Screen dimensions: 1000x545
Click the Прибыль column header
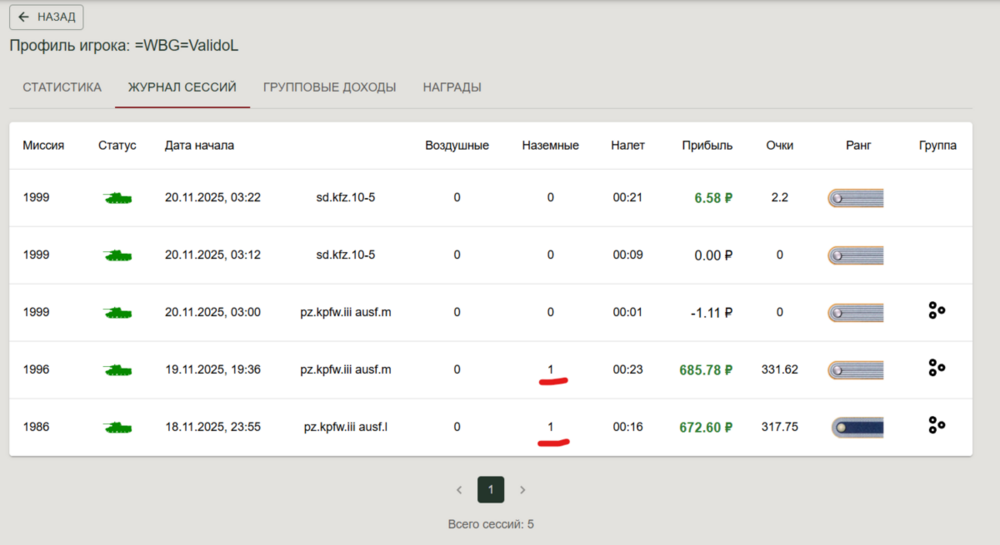707,145
